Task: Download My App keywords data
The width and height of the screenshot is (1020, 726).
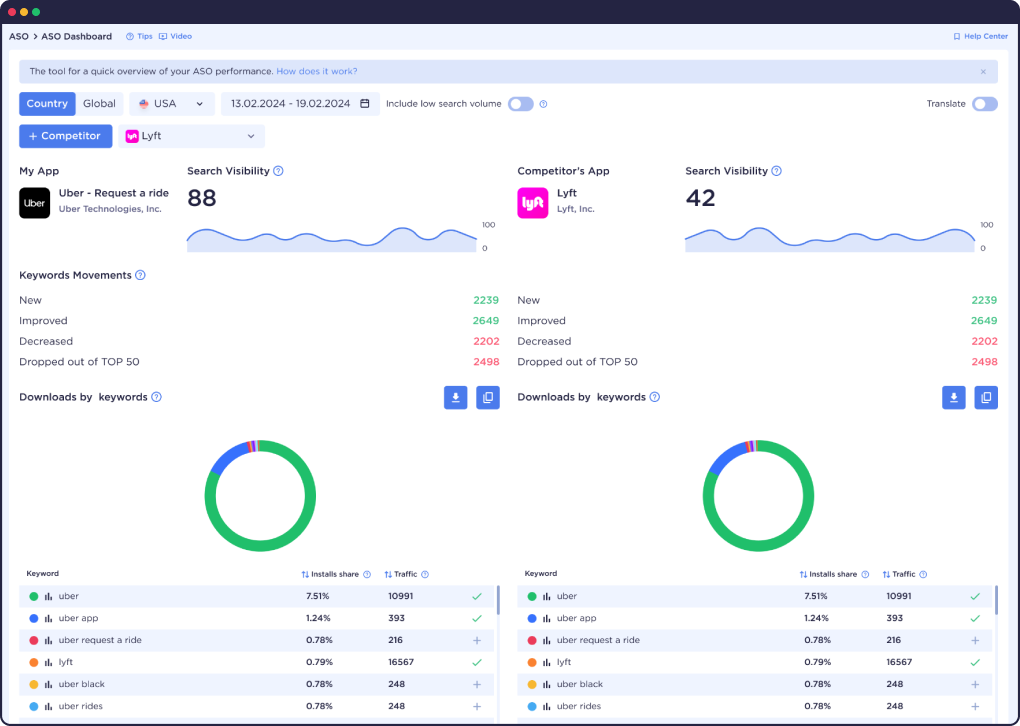Action: pos(455,397)
